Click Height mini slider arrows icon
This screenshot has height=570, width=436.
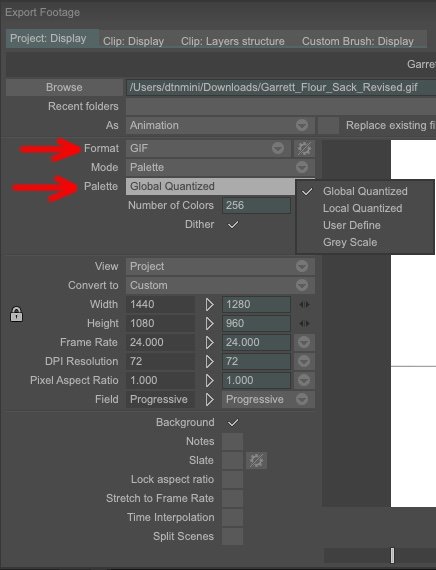(304, 324)
